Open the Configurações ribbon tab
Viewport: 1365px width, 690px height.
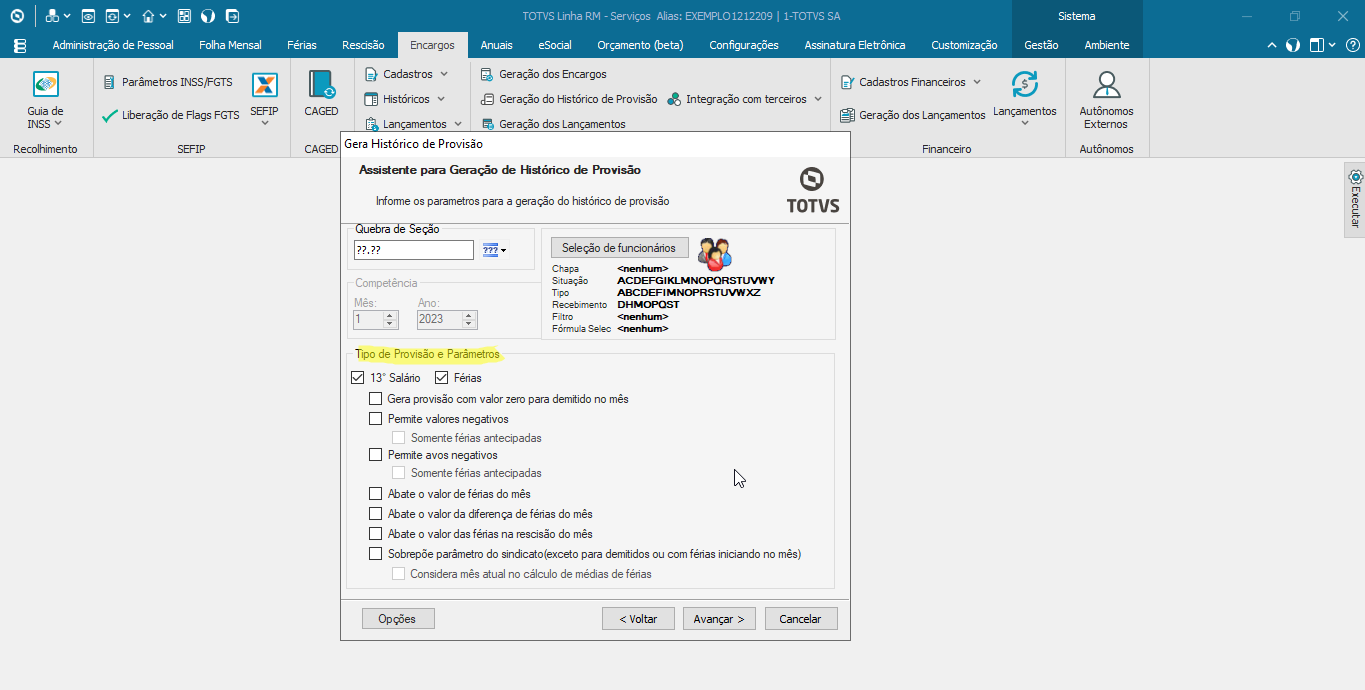pos(744,45)
